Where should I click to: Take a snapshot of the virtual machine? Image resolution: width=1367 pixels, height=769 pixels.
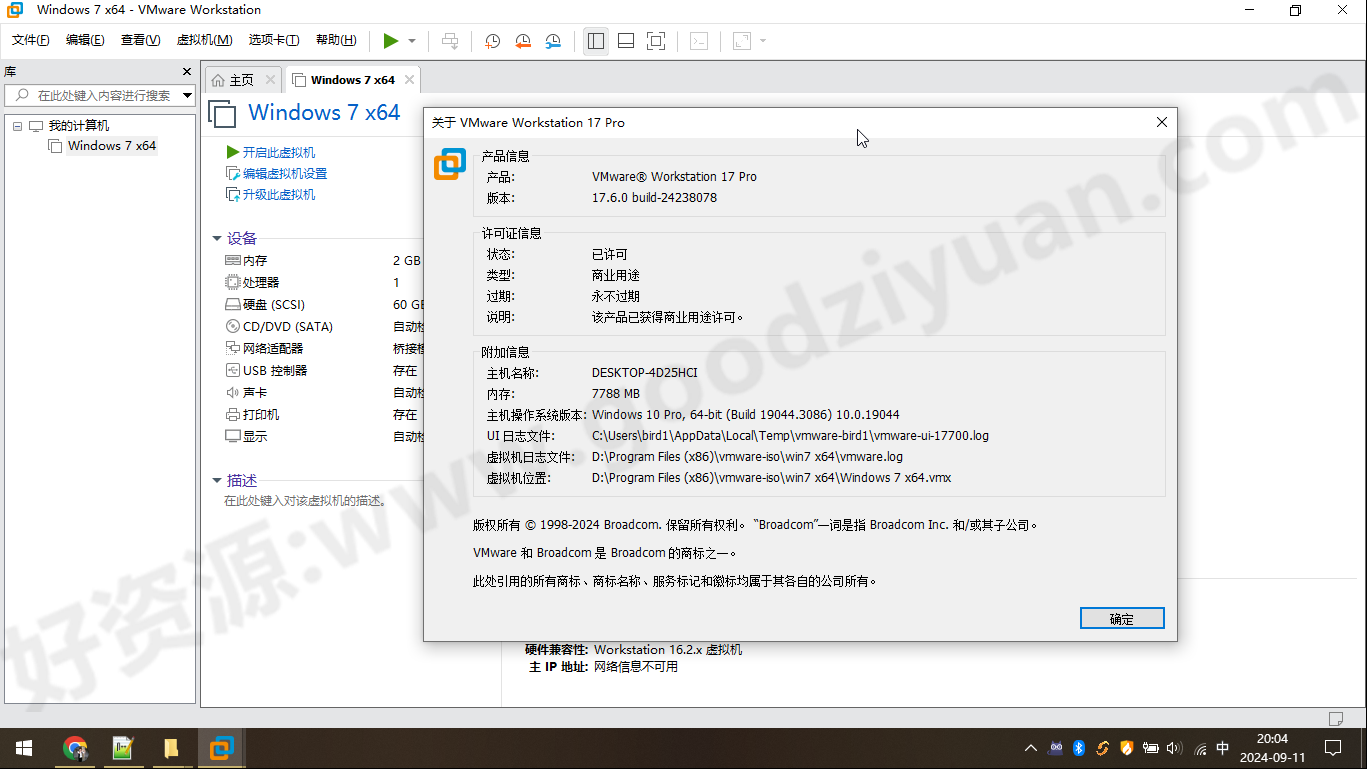491,41
